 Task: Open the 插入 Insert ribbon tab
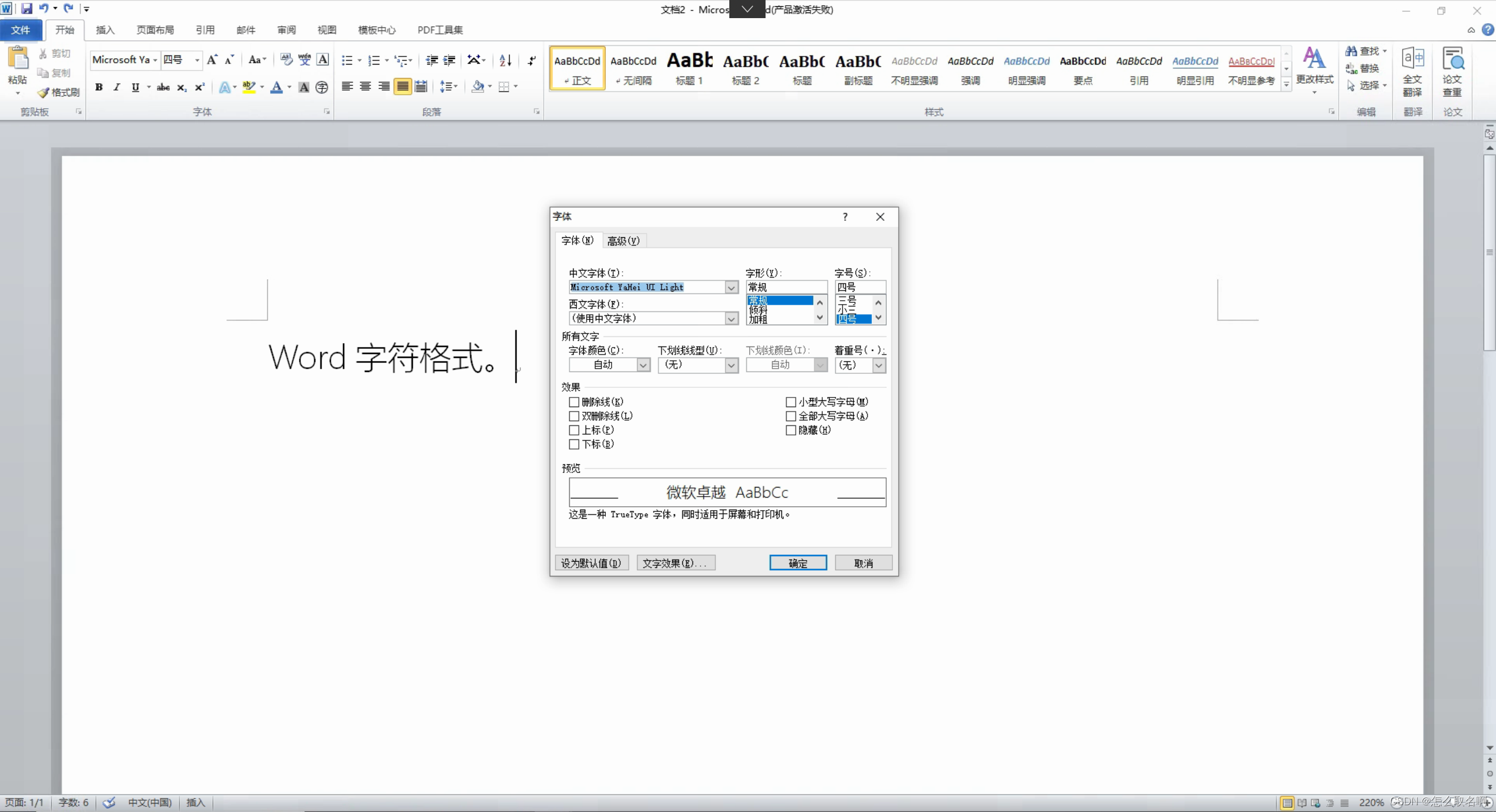pos(105,30)
